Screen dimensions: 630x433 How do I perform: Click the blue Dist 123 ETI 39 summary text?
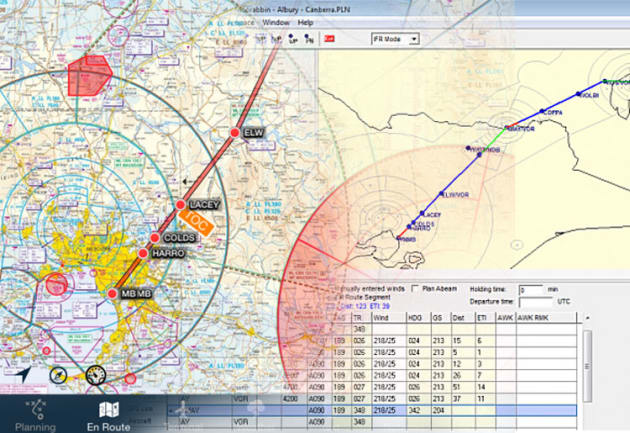coord(365,306)
